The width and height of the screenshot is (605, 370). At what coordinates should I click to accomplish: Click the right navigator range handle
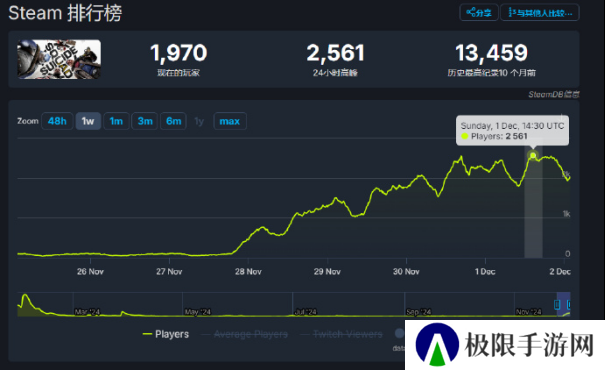pos(569,305)
